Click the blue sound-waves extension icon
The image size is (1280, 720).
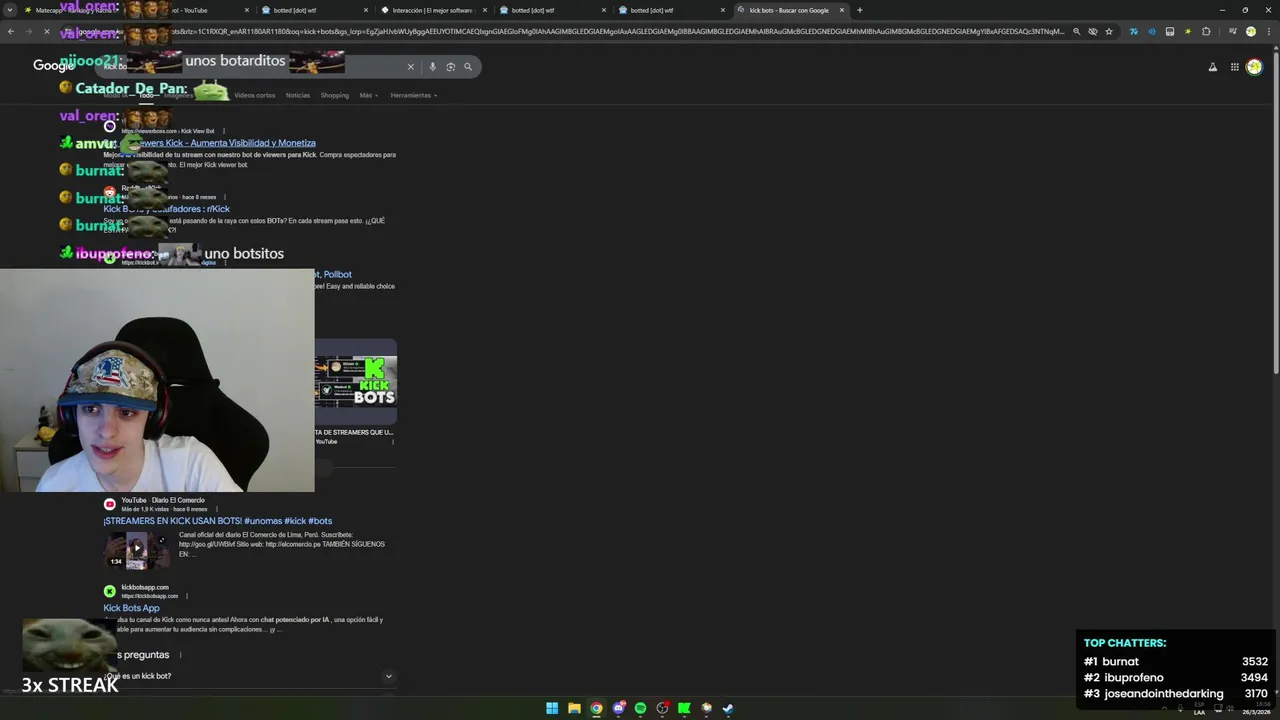[x=1151, y=31]
